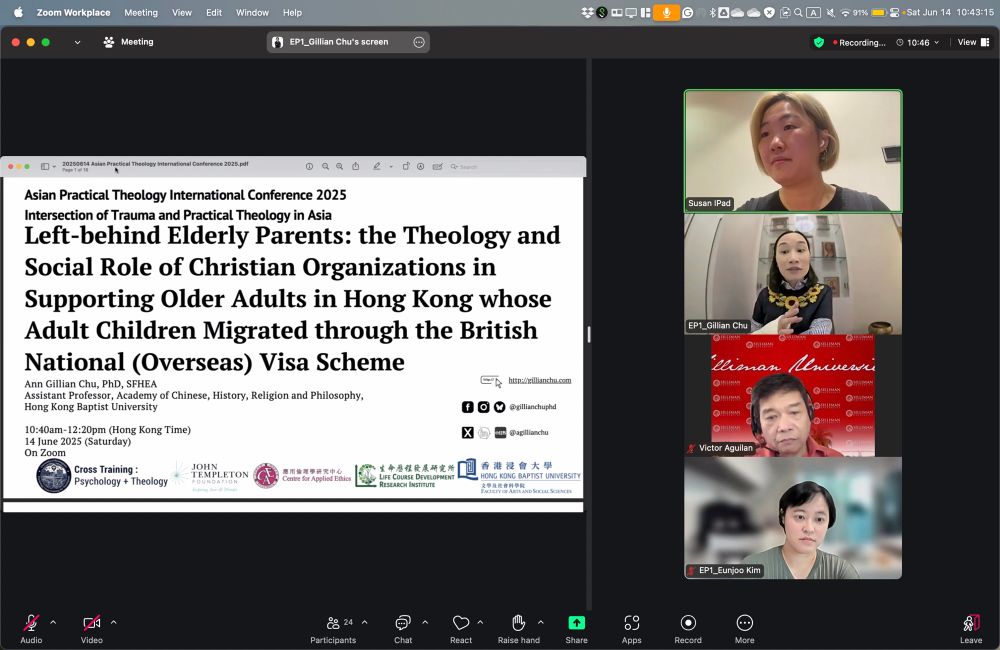
Task: Change layout with the View button
Action: pos(973,42)
